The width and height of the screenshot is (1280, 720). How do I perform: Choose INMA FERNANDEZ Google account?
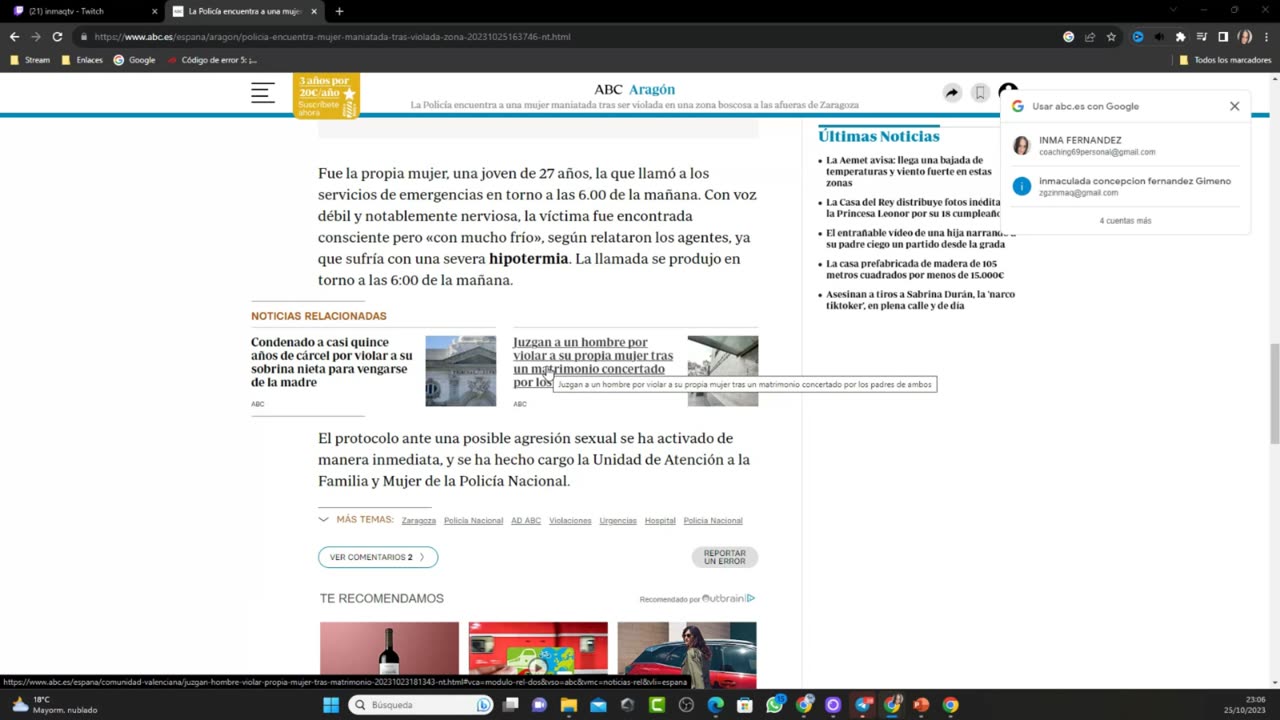(x=1125, y=146)
